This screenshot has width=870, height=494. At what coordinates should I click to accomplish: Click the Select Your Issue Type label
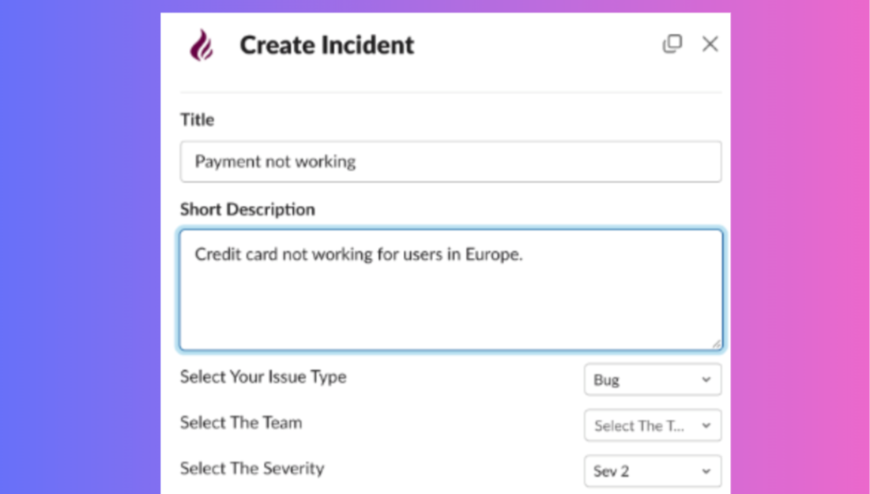point(263,377)
